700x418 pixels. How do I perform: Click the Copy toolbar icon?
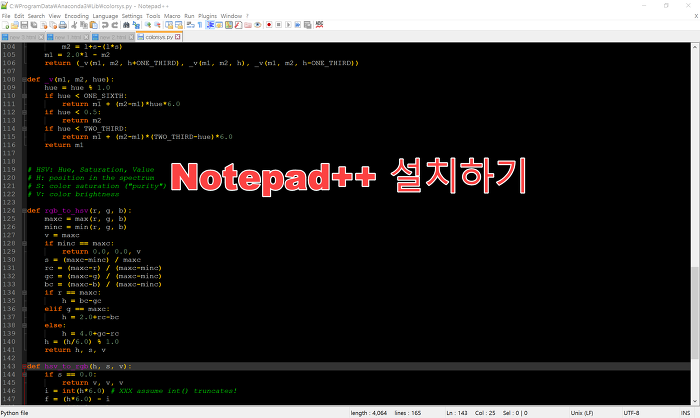(84, 25)
